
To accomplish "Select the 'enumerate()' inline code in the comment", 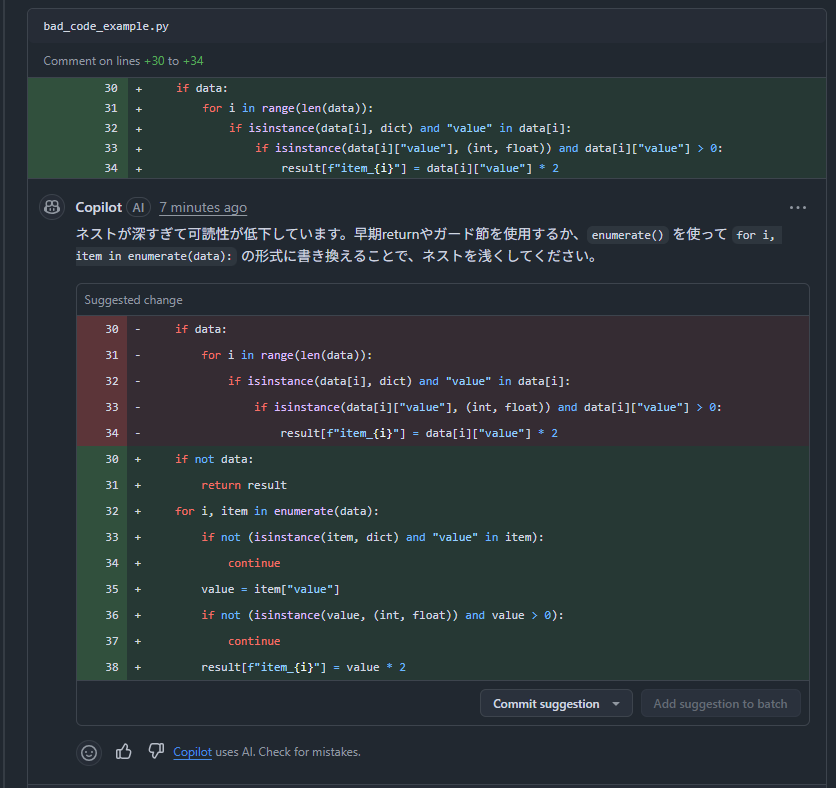I will tap(628, 235).
